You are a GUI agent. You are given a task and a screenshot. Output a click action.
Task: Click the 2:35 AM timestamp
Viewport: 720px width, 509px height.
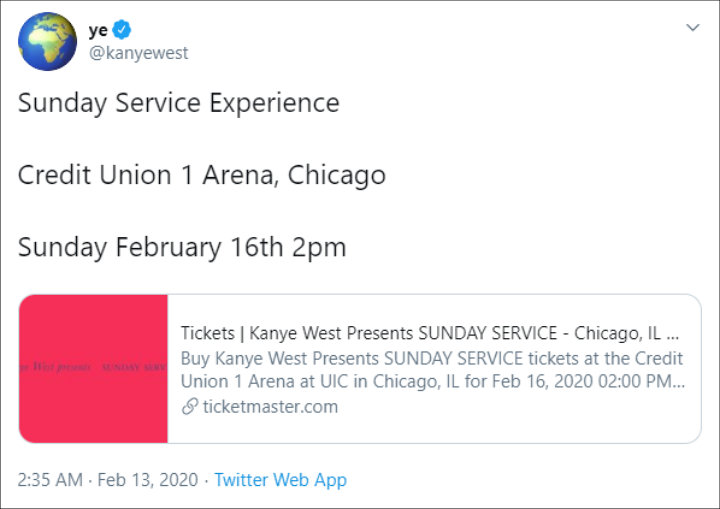coord(50,480)
